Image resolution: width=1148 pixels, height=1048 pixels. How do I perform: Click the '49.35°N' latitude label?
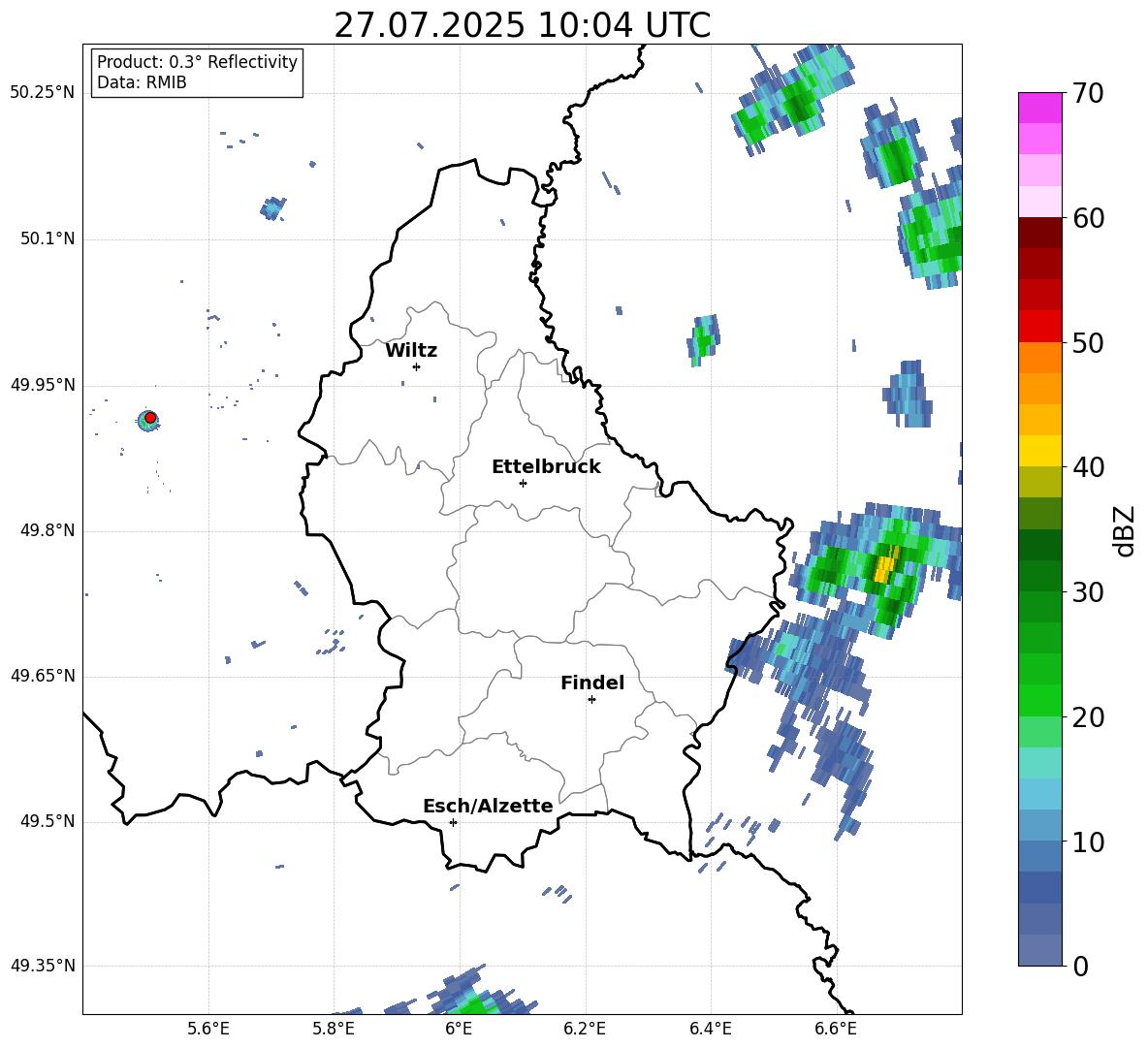pos(43,966)
